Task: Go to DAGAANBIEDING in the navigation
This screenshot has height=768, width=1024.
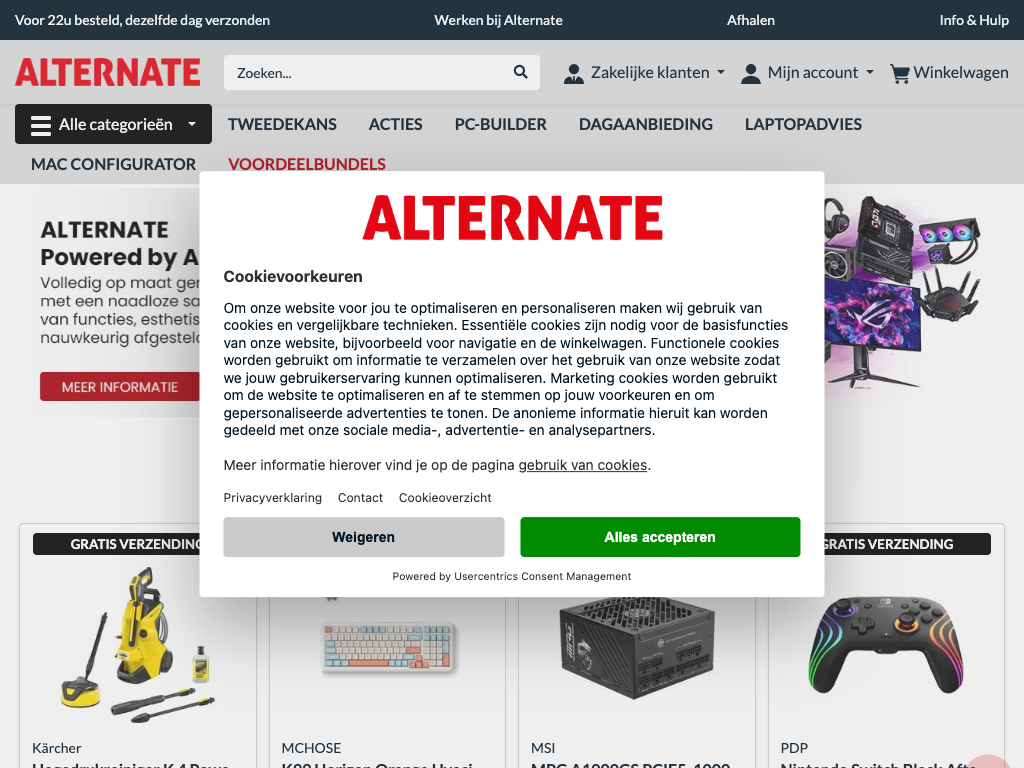Action: point(646,124)
